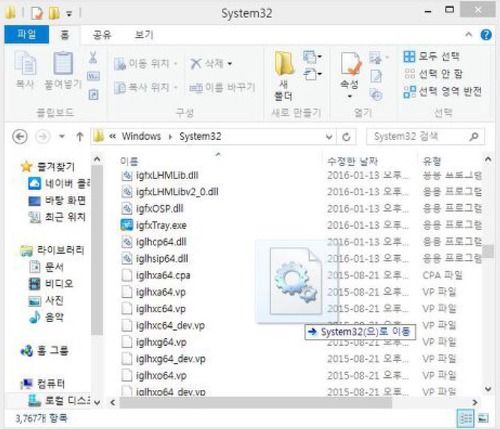Open the recent locations dropdown arrow
This screenshot has height=429, width=500.
point(62,137)
